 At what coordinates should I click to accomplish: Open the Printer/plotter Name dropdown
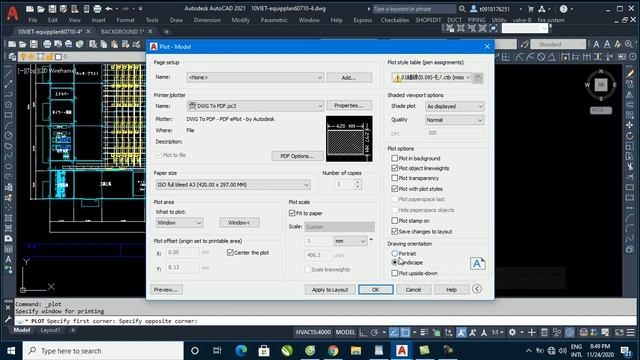255,106
